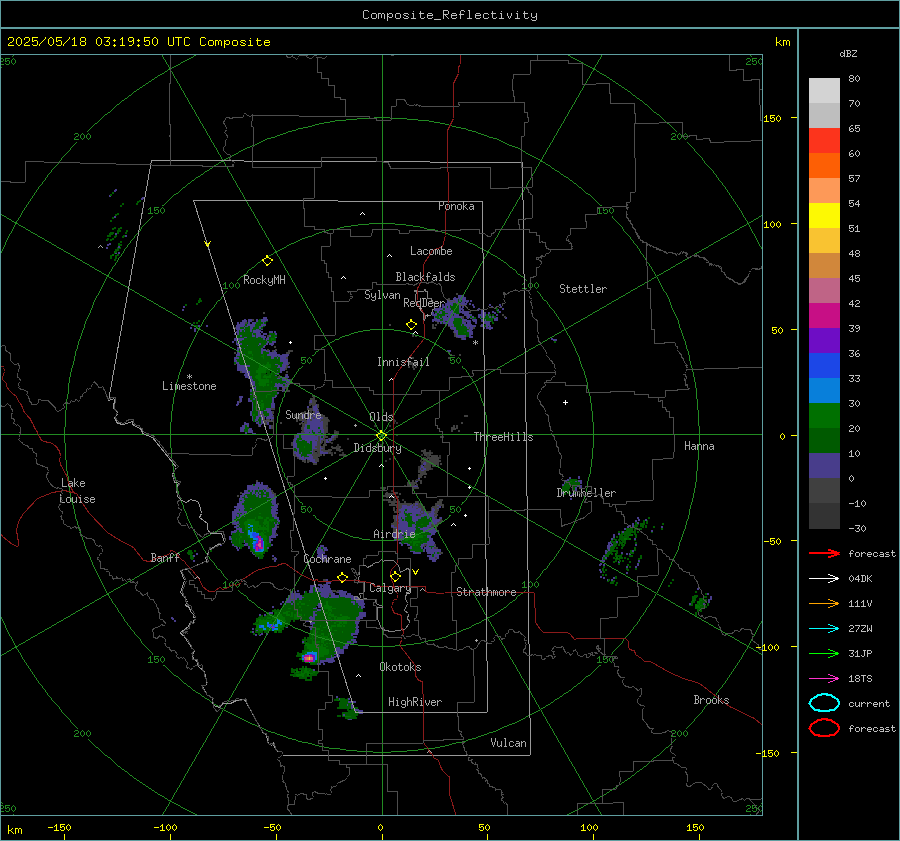This screenshot has width=900, height=841.
Task: Select the orange 111V arrow symbol
Action: 824,603
